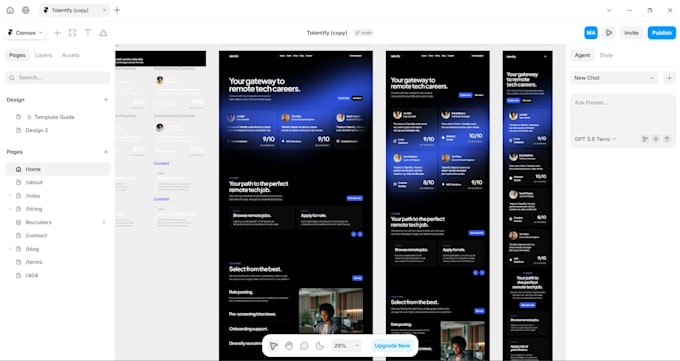Open the Recruiters collection page
Viewport: 680px width, 361px height.
pyautogui.click(x=38, y=223)
